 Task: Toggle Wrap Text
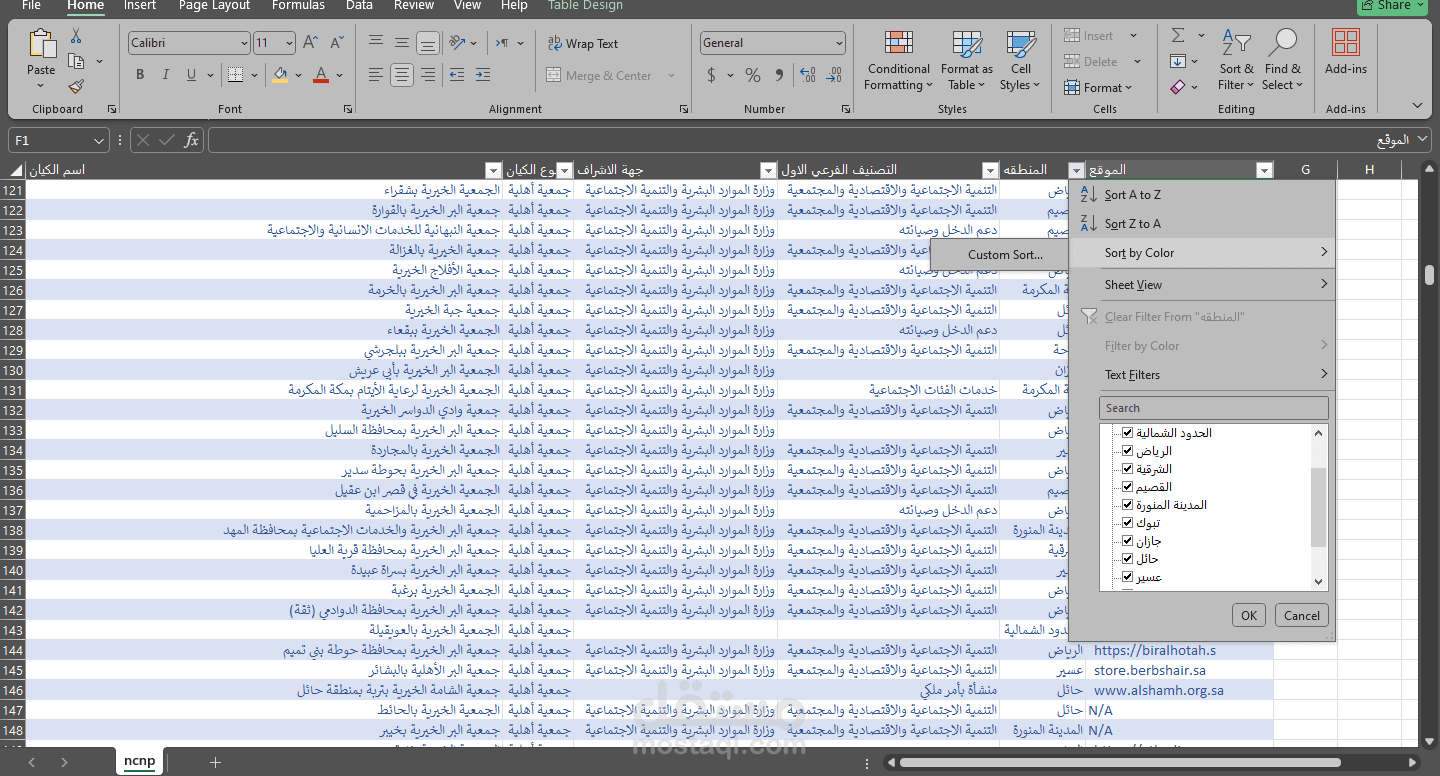coord(583,43)
